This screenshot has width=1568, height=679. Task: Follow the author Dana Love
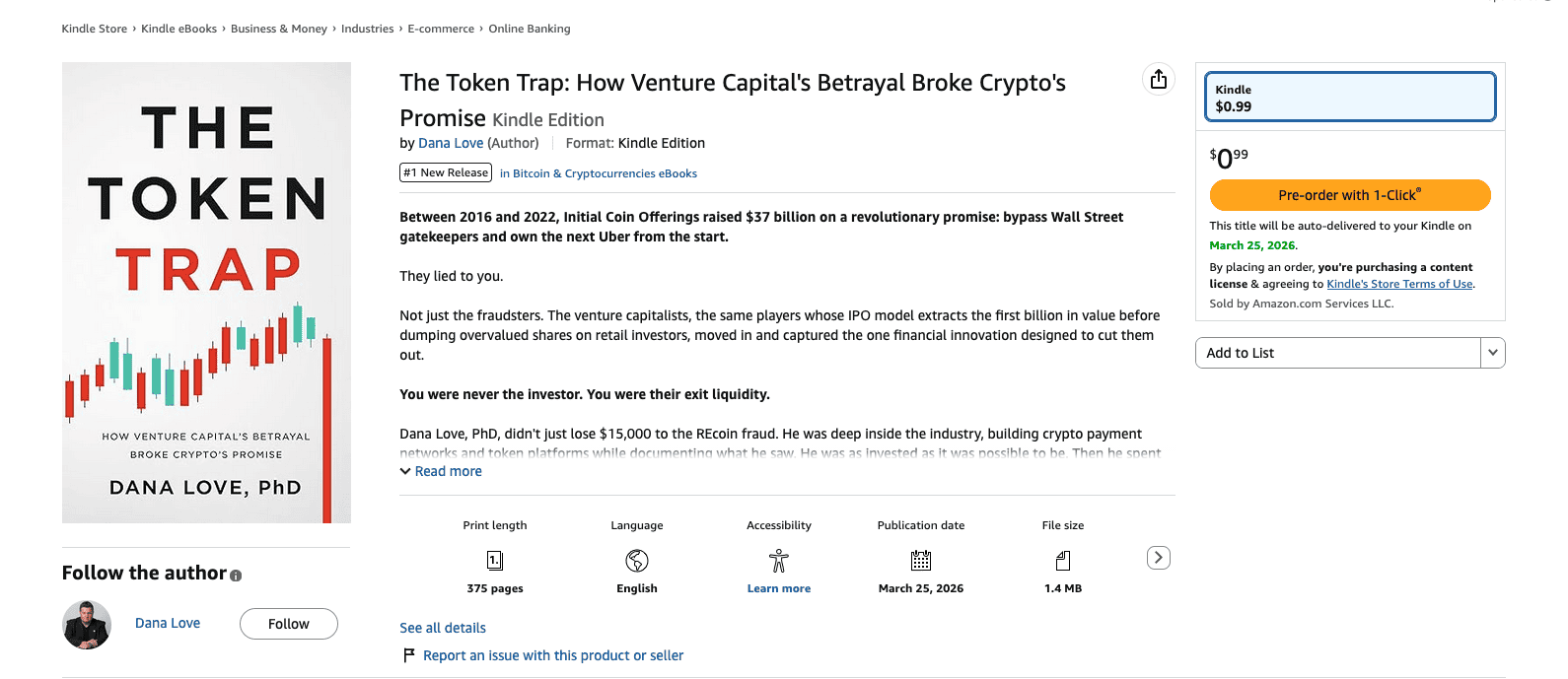[x=288, y=623]
